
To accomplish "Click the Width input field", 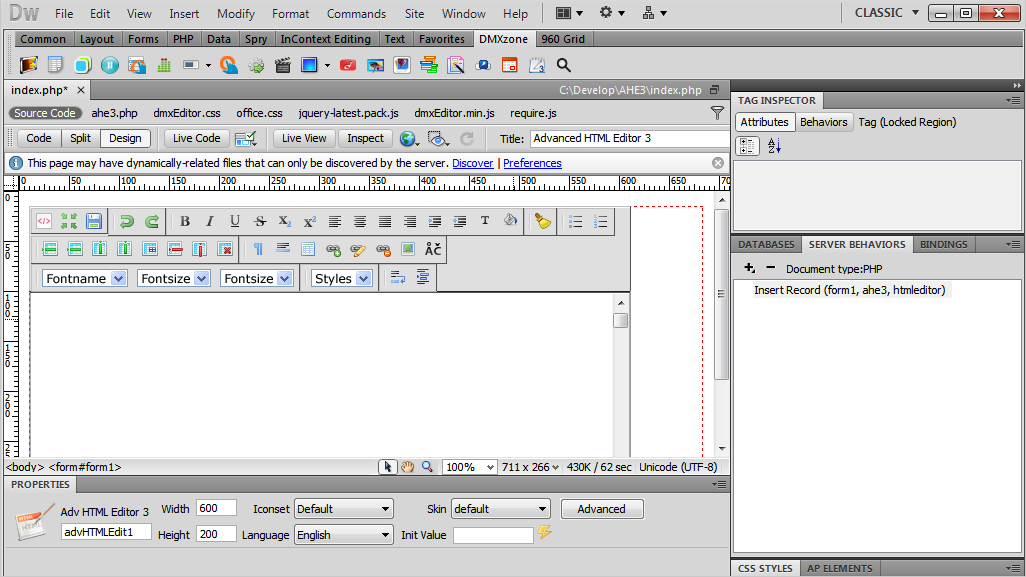I will [216, 508].
